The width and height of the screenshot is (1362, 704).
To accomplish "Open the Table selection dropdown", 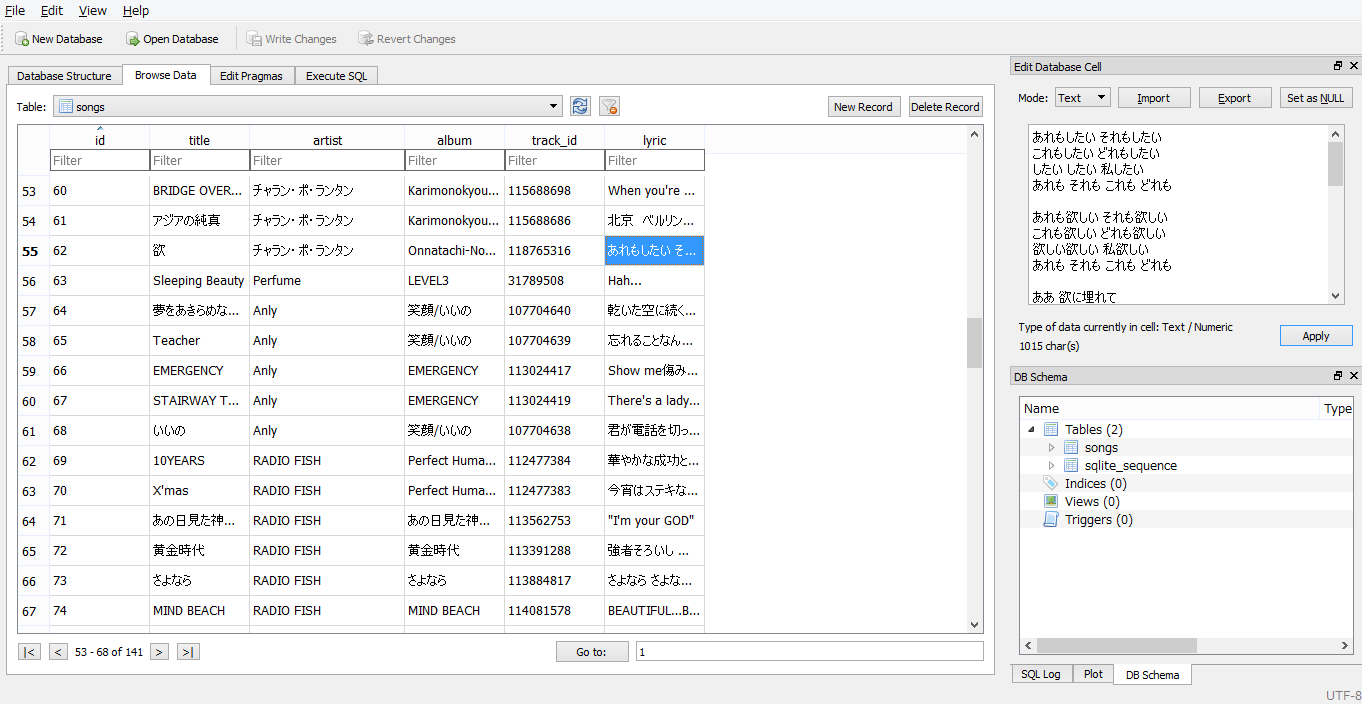I will tap(308, 106).
